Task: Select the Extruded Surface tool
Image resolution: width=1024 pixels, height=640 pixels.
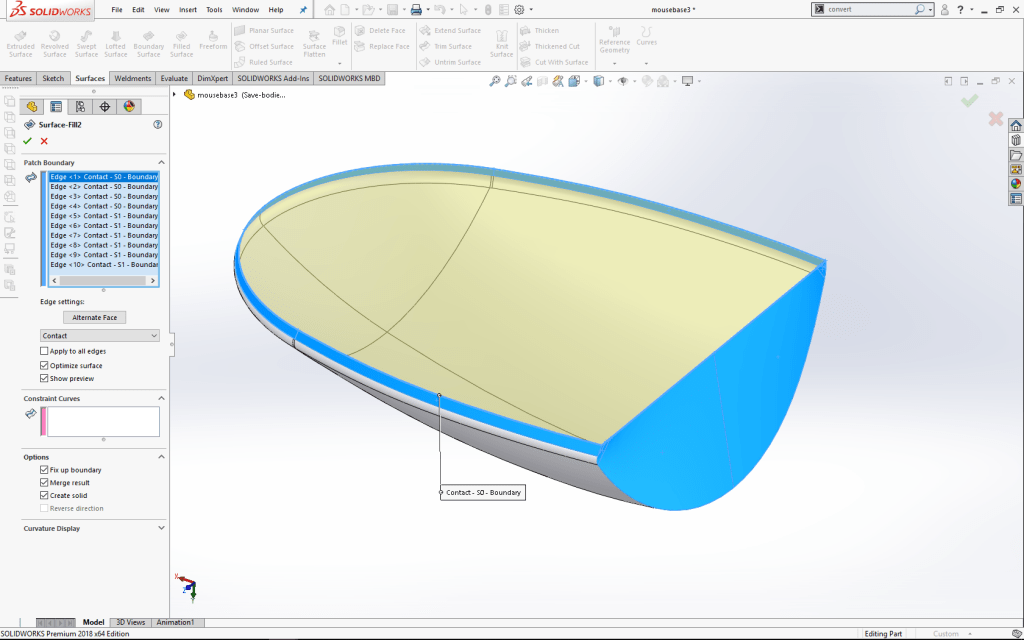Action: pyautogui.click(x=20, y=42)
